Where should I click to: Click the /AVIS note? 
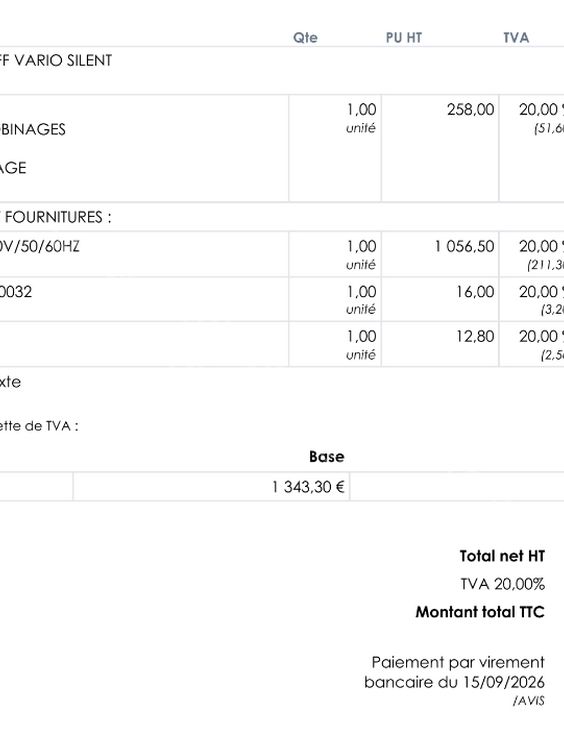coord(528,701)
